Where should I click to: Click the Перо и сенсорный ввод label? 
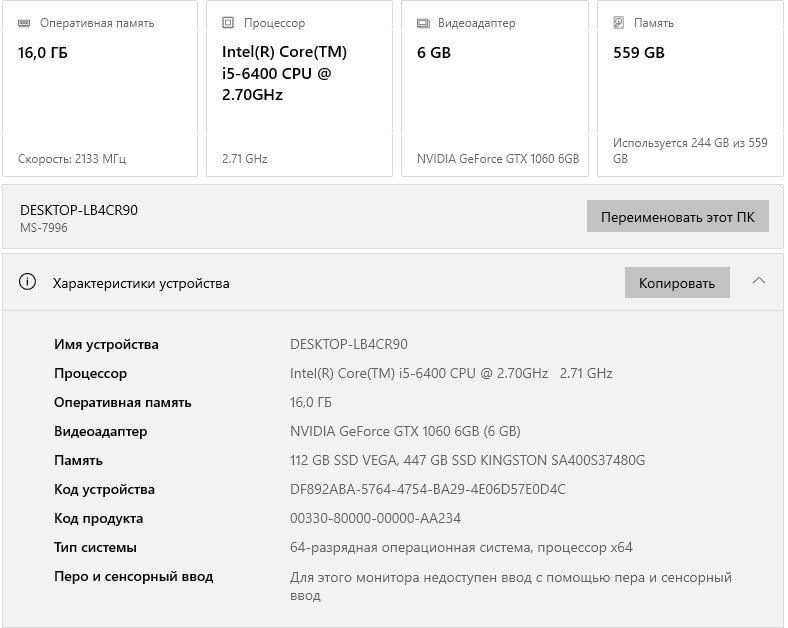coord(134,577)
